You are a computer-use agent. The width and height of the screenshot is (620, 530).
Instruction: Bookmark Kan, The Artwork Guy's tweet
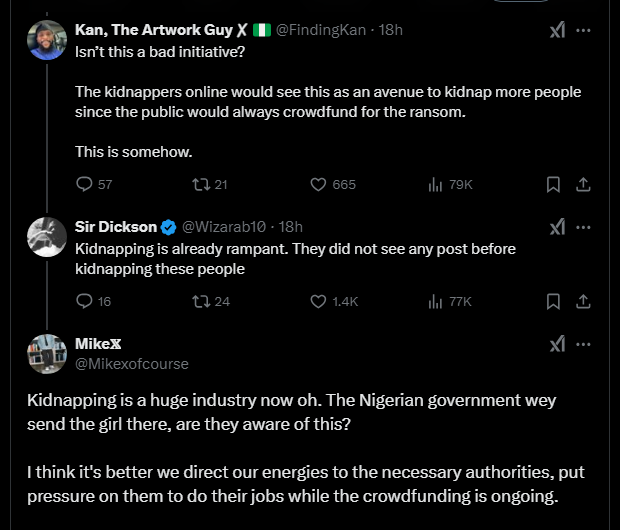pos(553,184)
